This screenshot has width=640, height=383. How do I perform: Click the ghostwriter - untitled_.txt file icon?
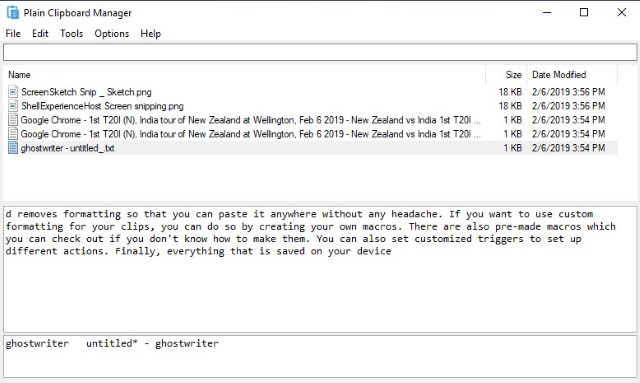tap(13, 148)
